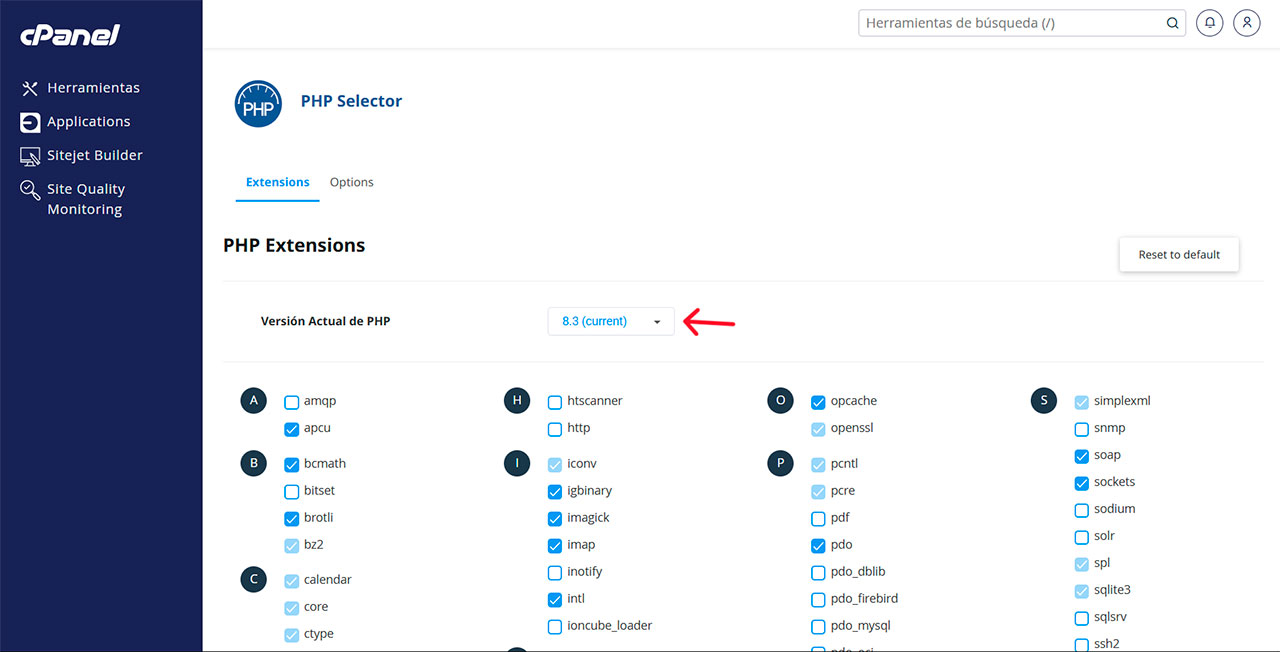The height and width of the screenshot is (652, 1280).
Task: Open the PHP version 8.3 dropdown
Action: (611, 321)
